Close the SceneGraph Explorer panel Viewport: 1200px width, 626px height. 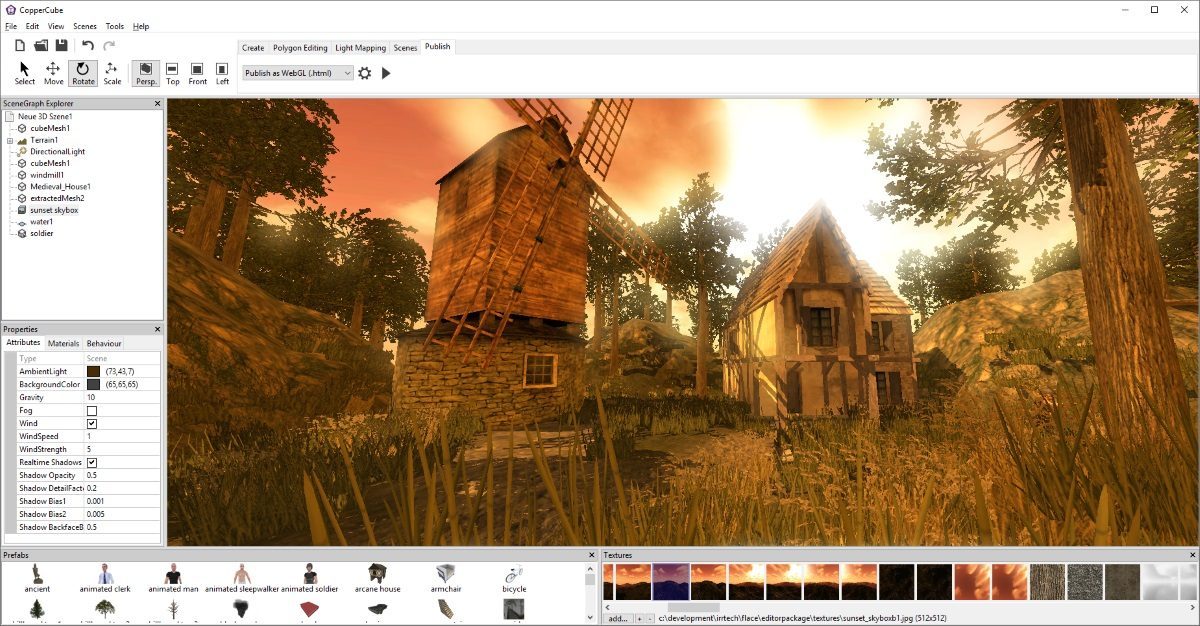(x=157, y=103)
